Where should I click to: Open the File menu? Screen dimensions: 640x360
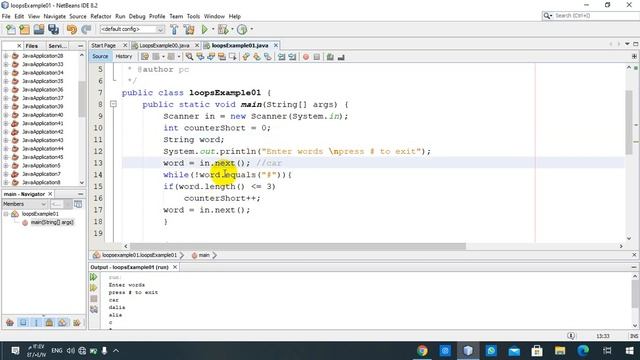[6, 16]
